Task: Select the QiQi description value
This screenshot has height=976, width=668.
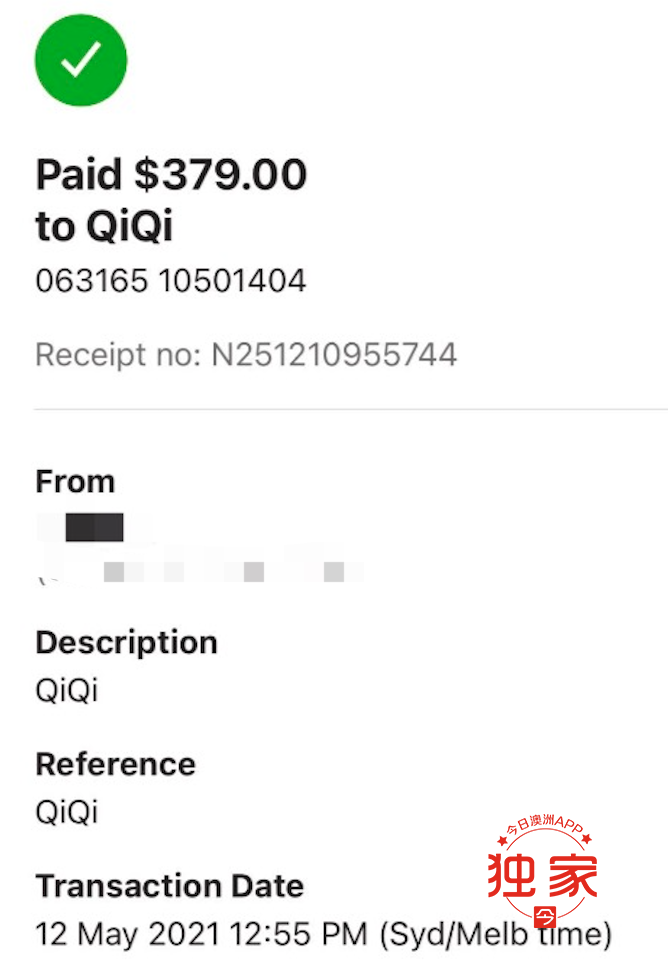Action: pyautogui.click(x=67, y=690)
